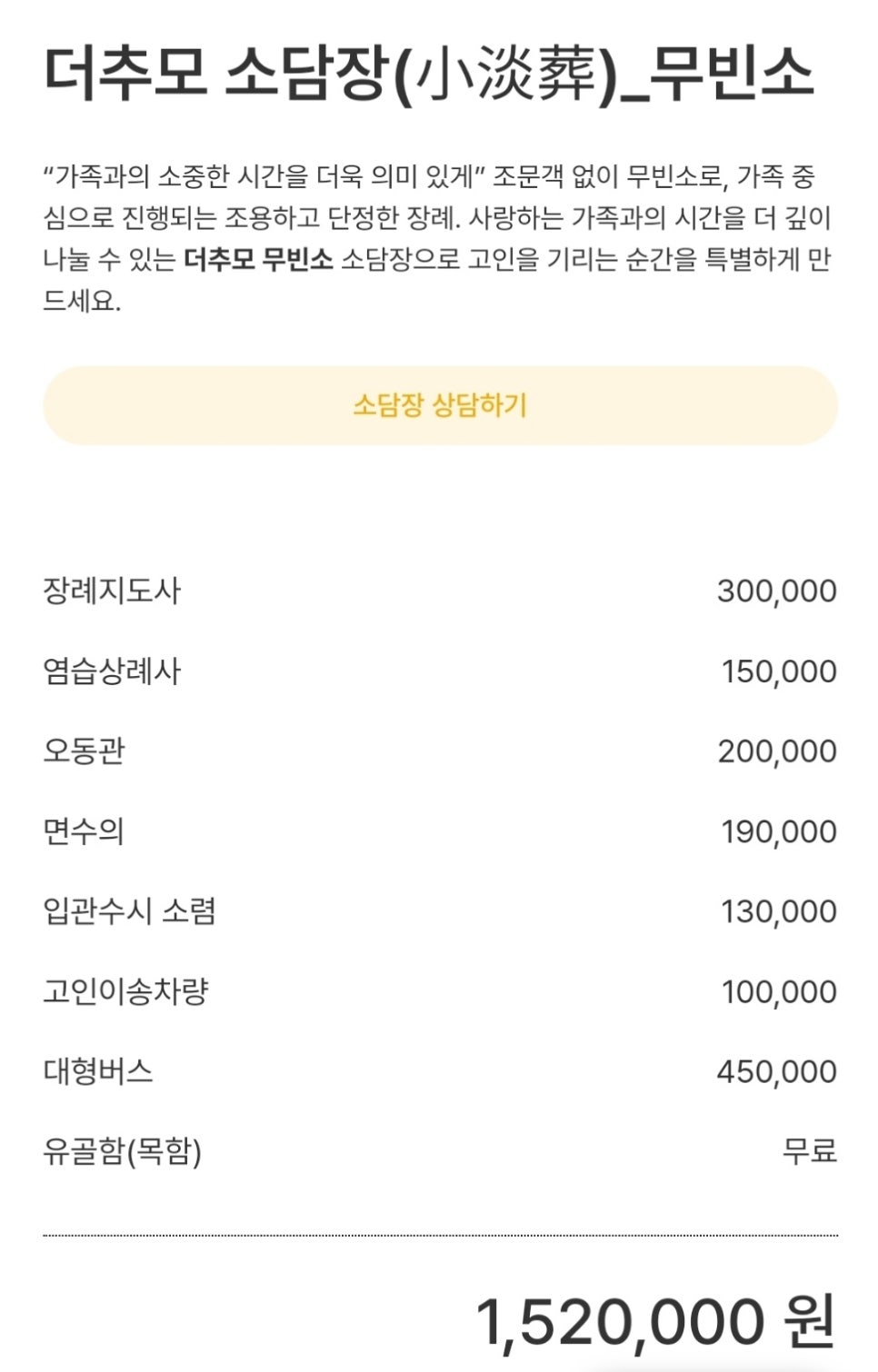Click the 200,000 price for 오동관
Image resolution: width=878 pixels, height=1372 pixels.
pyautogui.click(x=777, y=751)
